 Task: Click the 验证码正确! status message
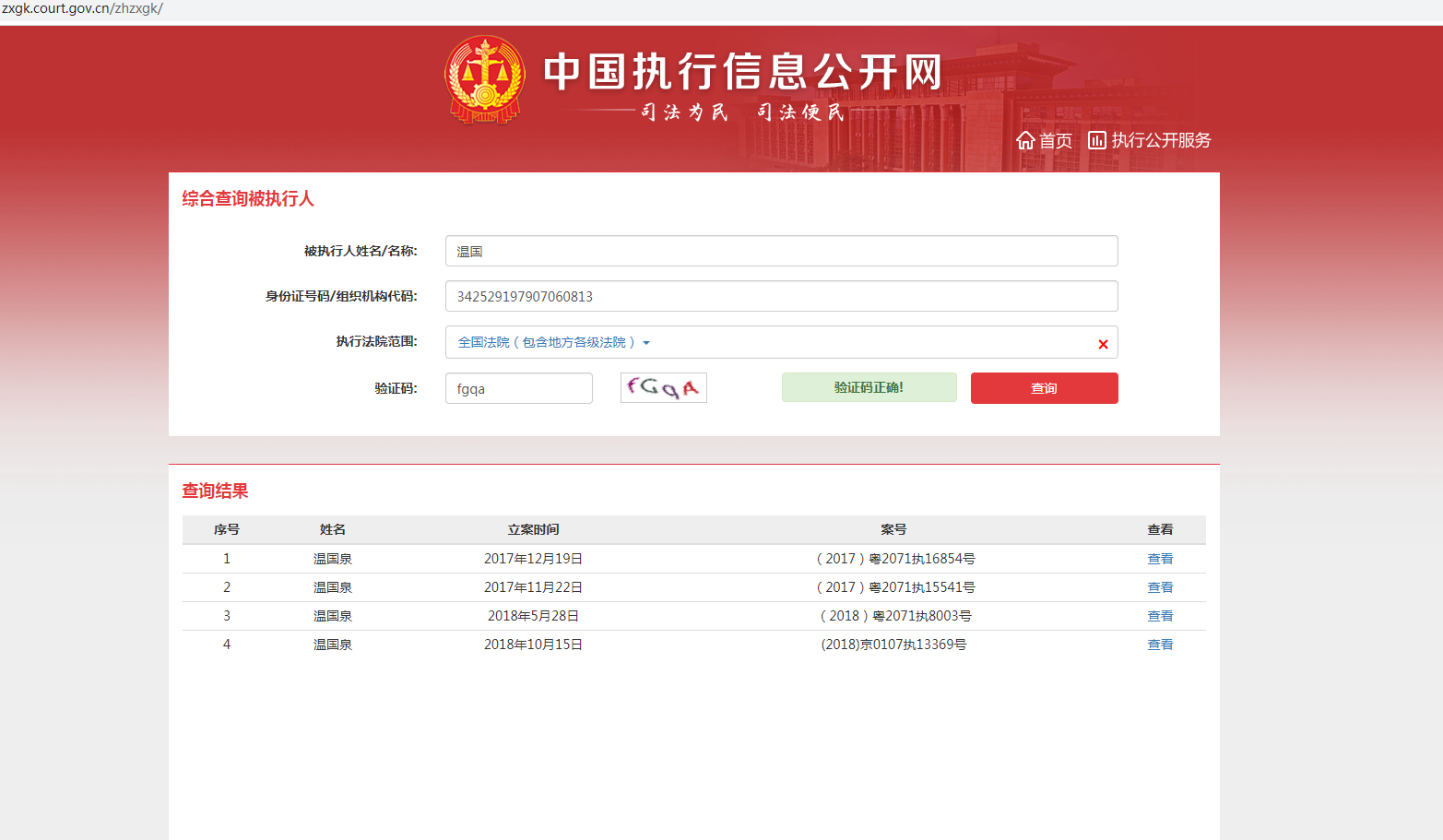[869, 388]
